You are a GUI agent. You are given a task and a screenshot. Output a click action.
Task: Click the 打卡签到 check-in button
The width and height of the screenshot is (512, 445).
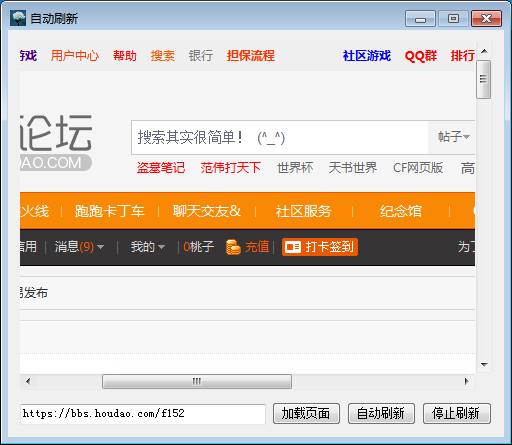(x=320, y=247)
